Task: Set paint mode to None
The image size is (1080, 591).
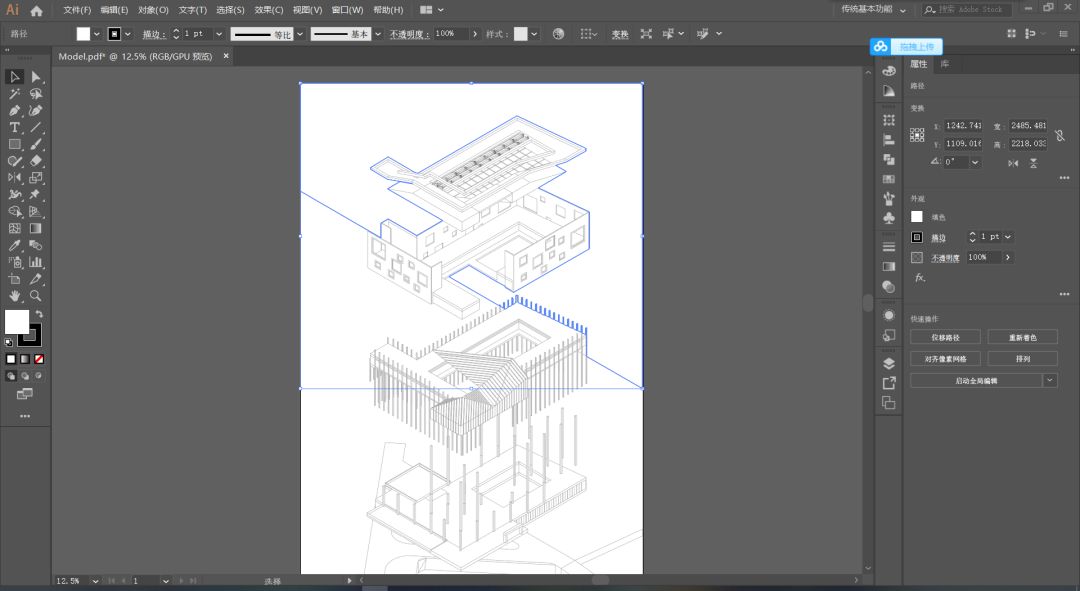Action: (x=39, y=359)
